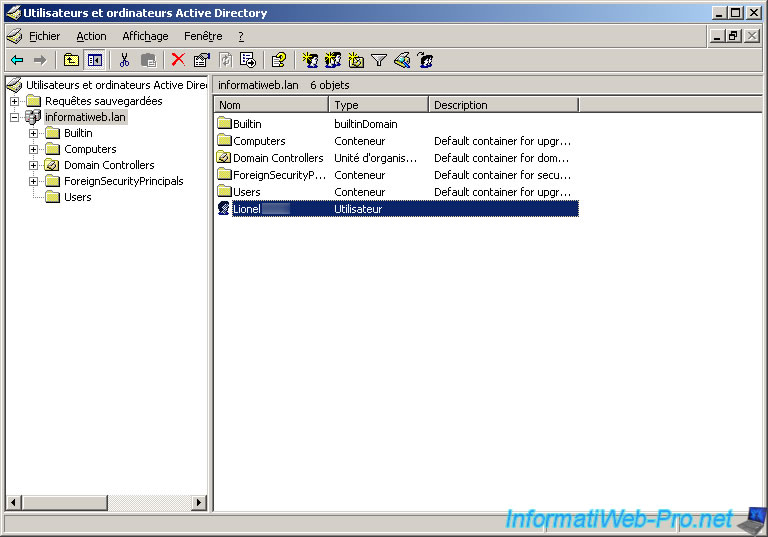Image resolution: width=768 pixels, height=537 pixels.
Task: Click the left arrow of tree scrollbar
Action: (14, 502)
